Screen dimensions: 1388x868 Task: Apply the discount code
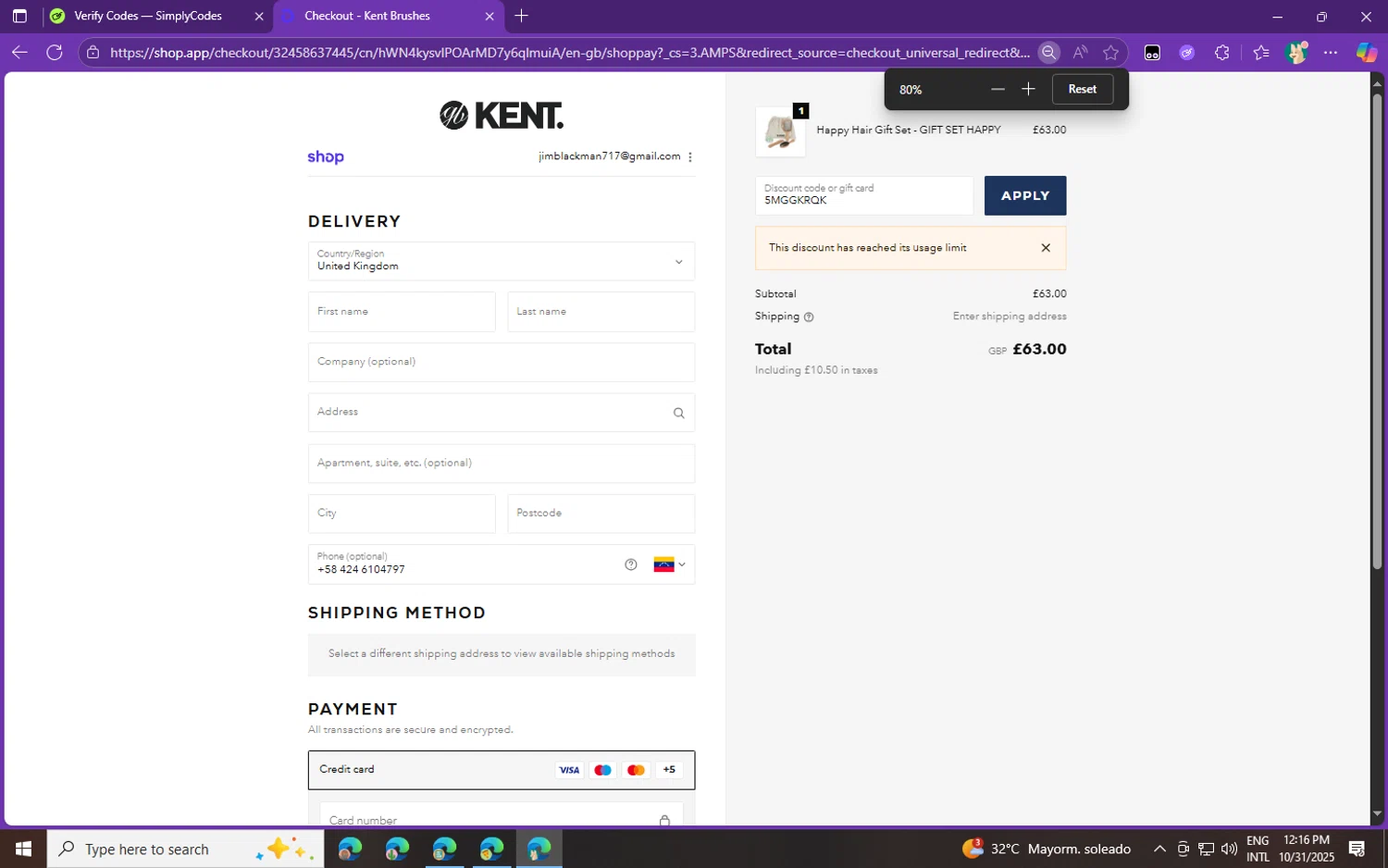pos(1025,195)
